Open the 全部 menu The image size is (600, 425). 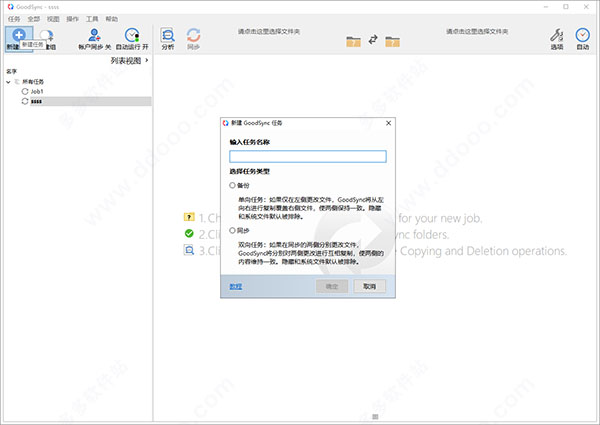click(x=34, y=19)
